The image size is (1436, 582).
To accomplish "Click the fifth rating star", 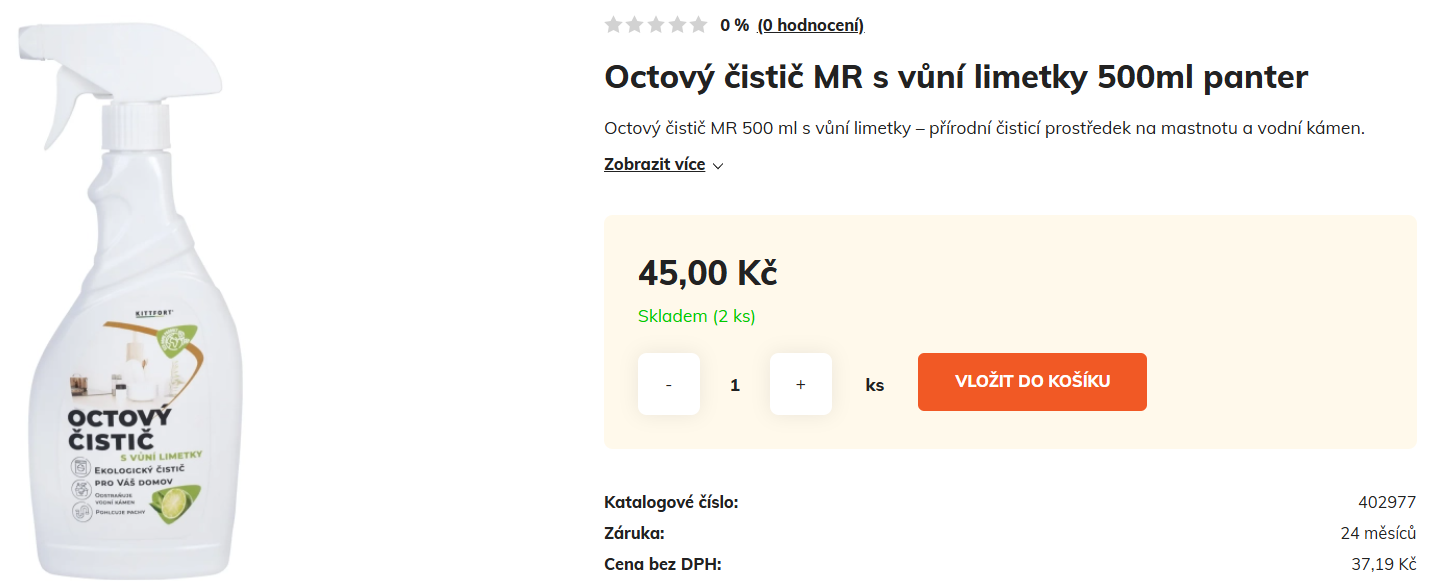I will point(698,25).
